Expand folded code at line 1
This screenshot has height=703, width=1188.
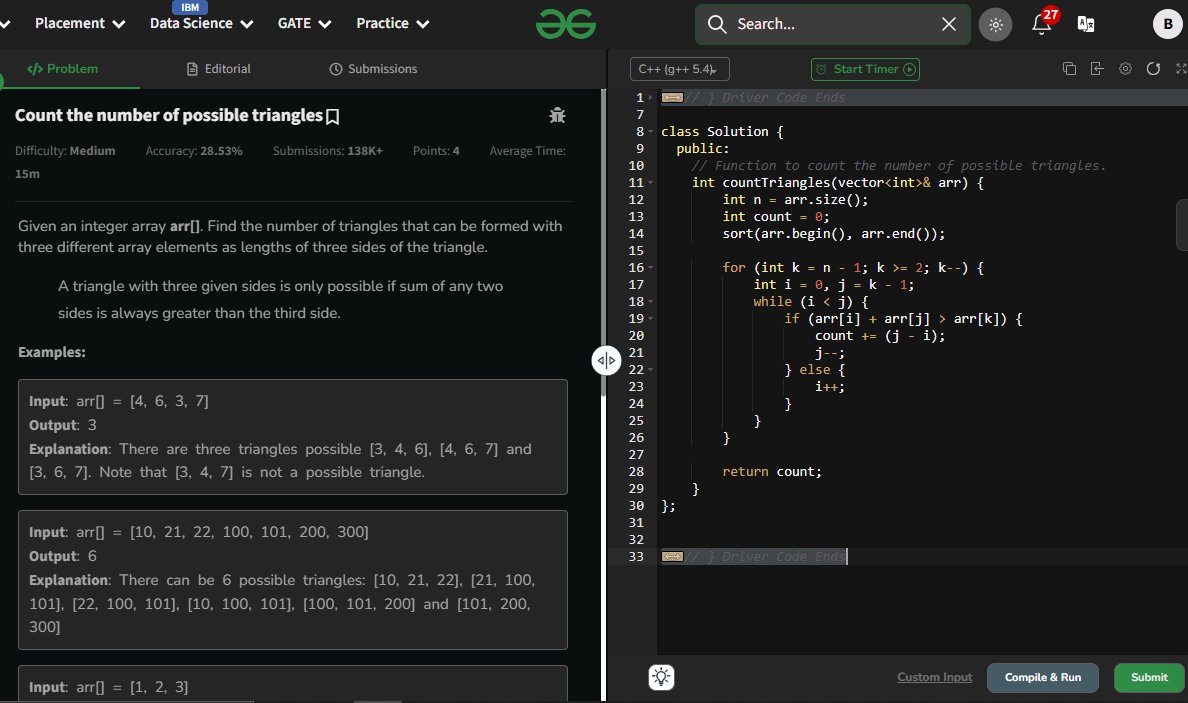pyautogui.click(x=651, y=98)
